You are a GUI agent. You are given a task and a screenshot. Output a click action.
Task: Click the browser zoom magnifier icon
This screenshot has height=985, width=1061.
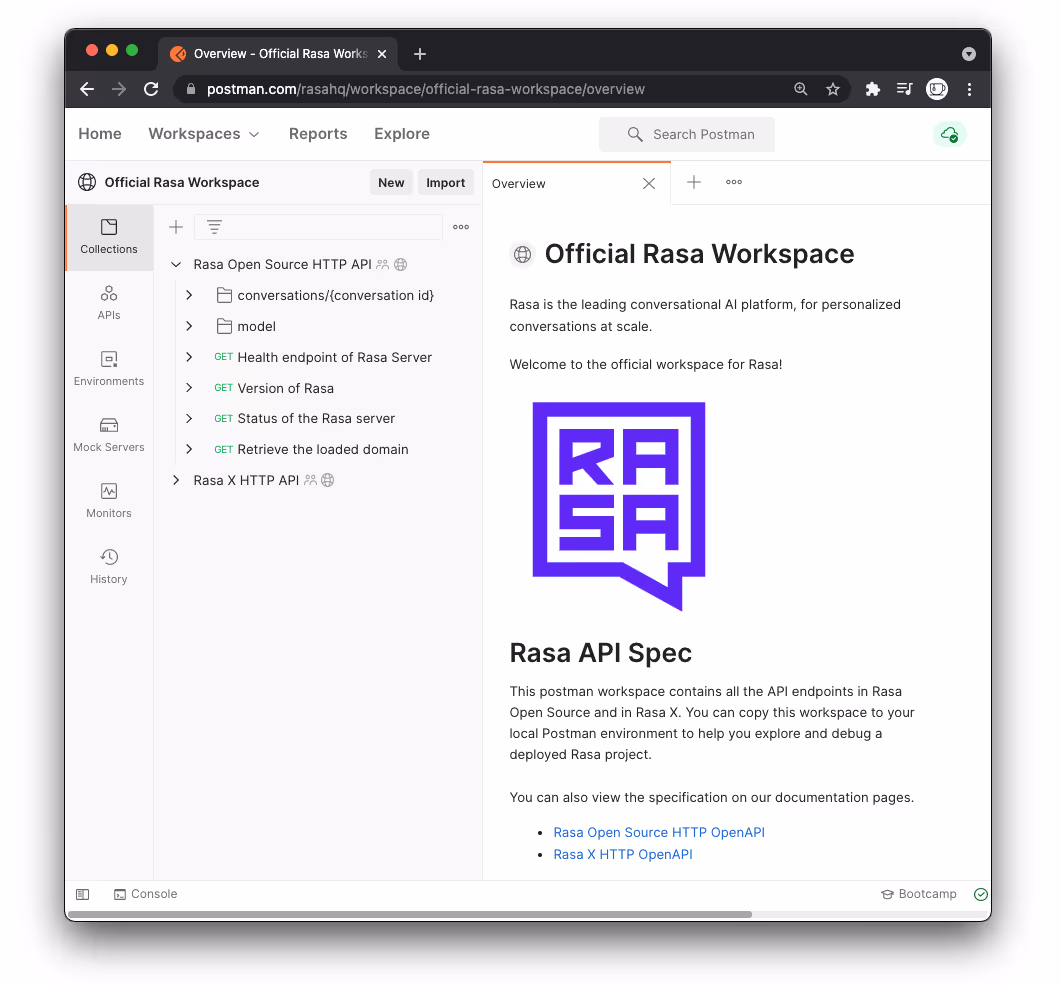point(800,89)
